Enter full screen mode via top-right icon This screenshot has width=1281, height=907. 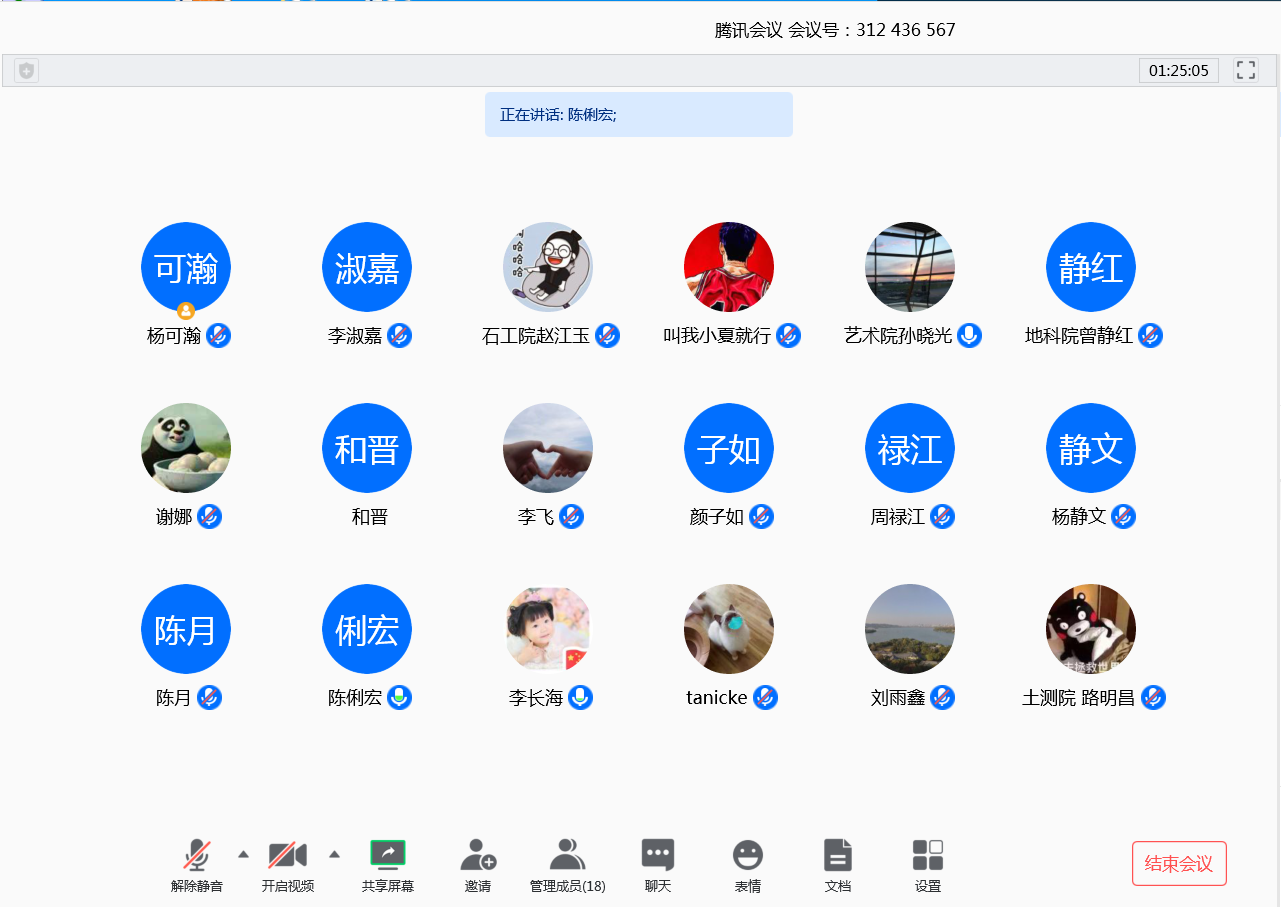click(1246, 70)
